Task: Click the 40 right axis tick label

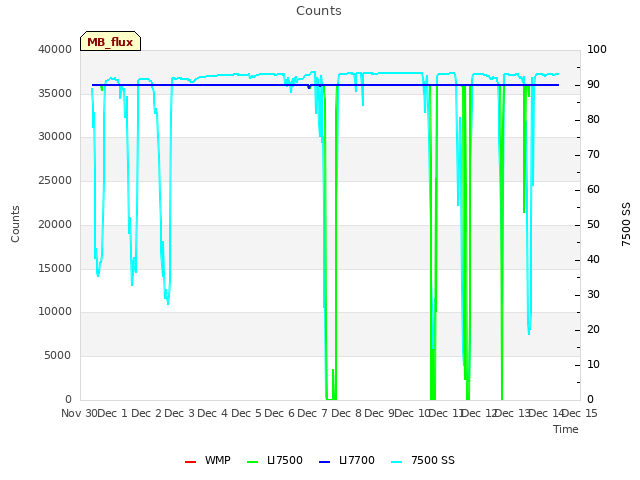Action: 593,260
